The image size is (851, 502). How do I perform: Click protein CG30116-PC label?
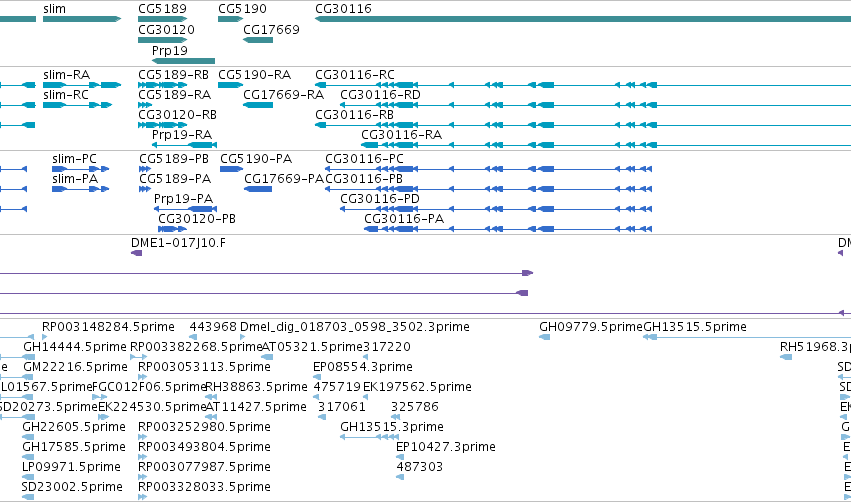point(364,158)
